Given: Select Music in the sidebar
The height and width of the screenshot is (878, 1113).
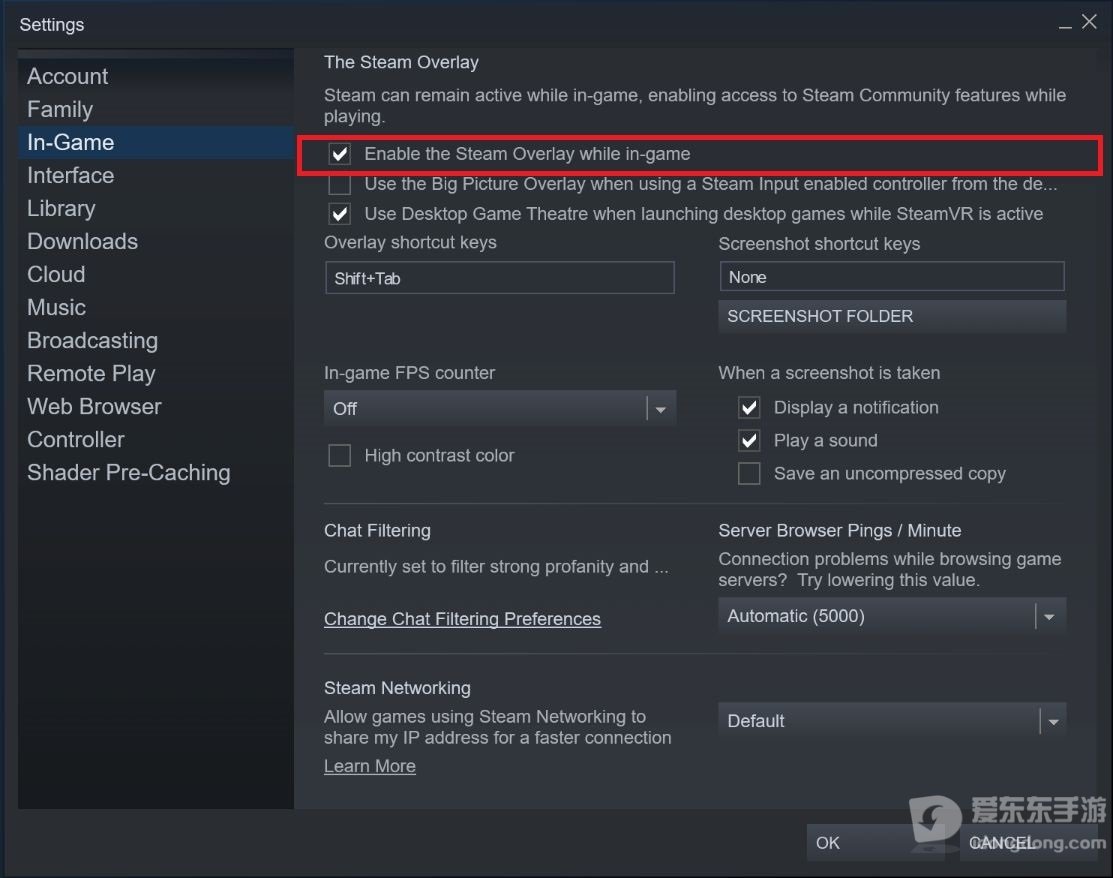Looking at the screenshot, I should click(x=56, y=307).
